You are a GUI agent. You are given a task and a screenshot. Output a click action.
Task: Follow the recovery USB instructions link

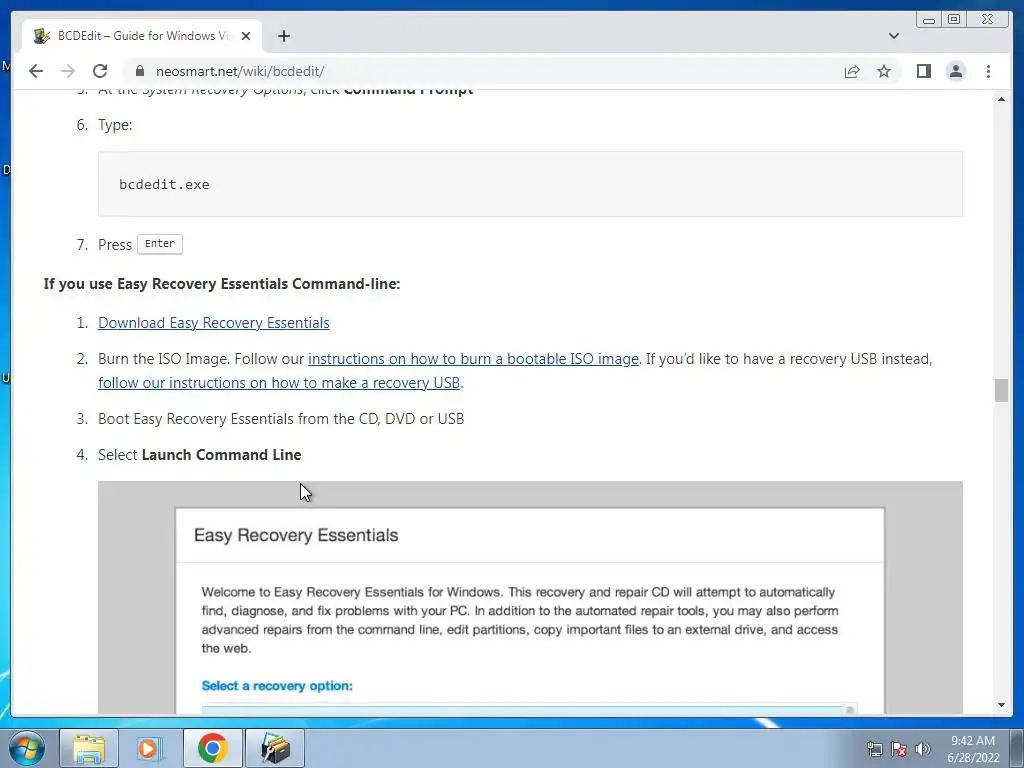coord(279,383)
